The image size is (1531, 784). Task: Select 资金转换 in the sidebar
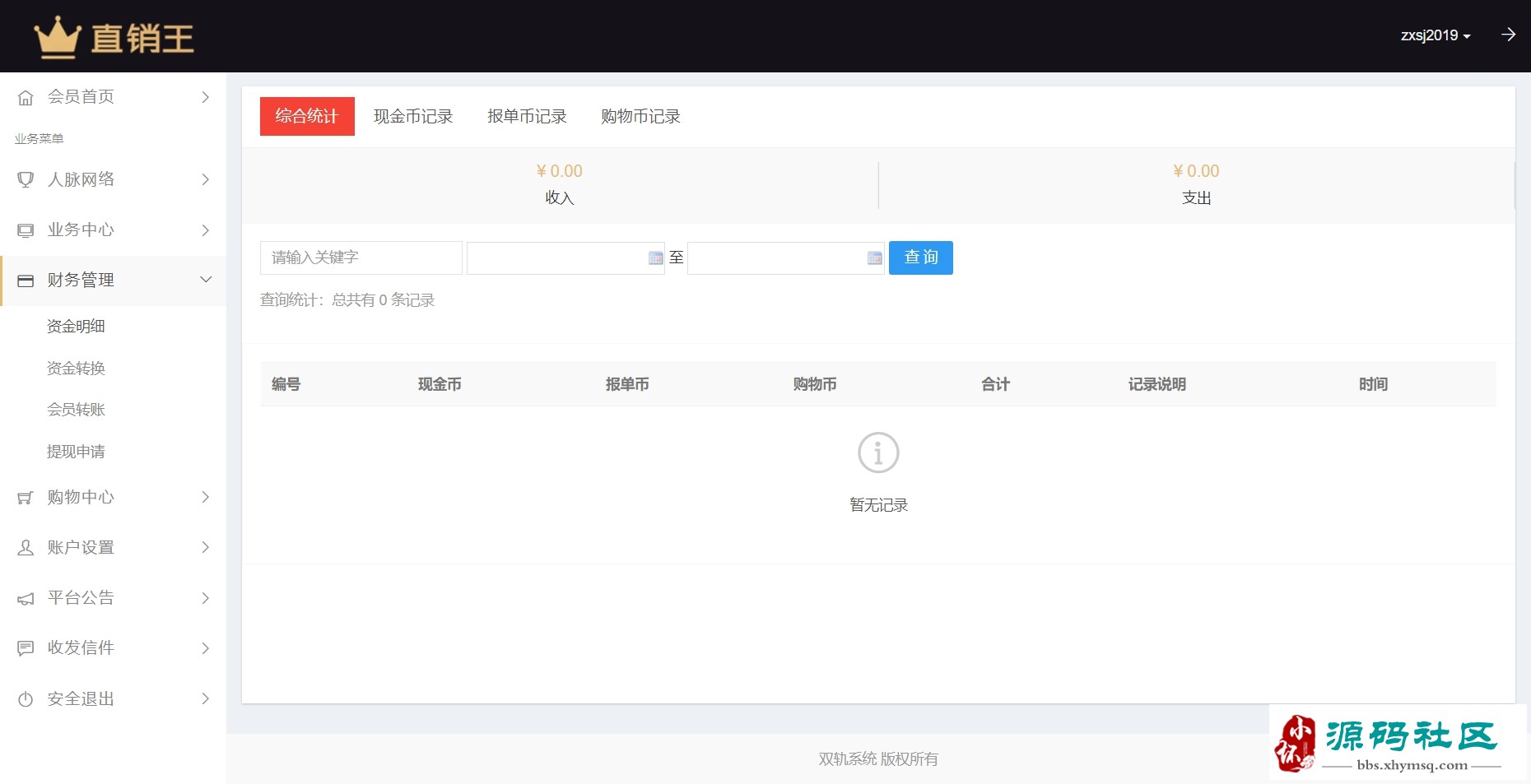click(76, 369)
